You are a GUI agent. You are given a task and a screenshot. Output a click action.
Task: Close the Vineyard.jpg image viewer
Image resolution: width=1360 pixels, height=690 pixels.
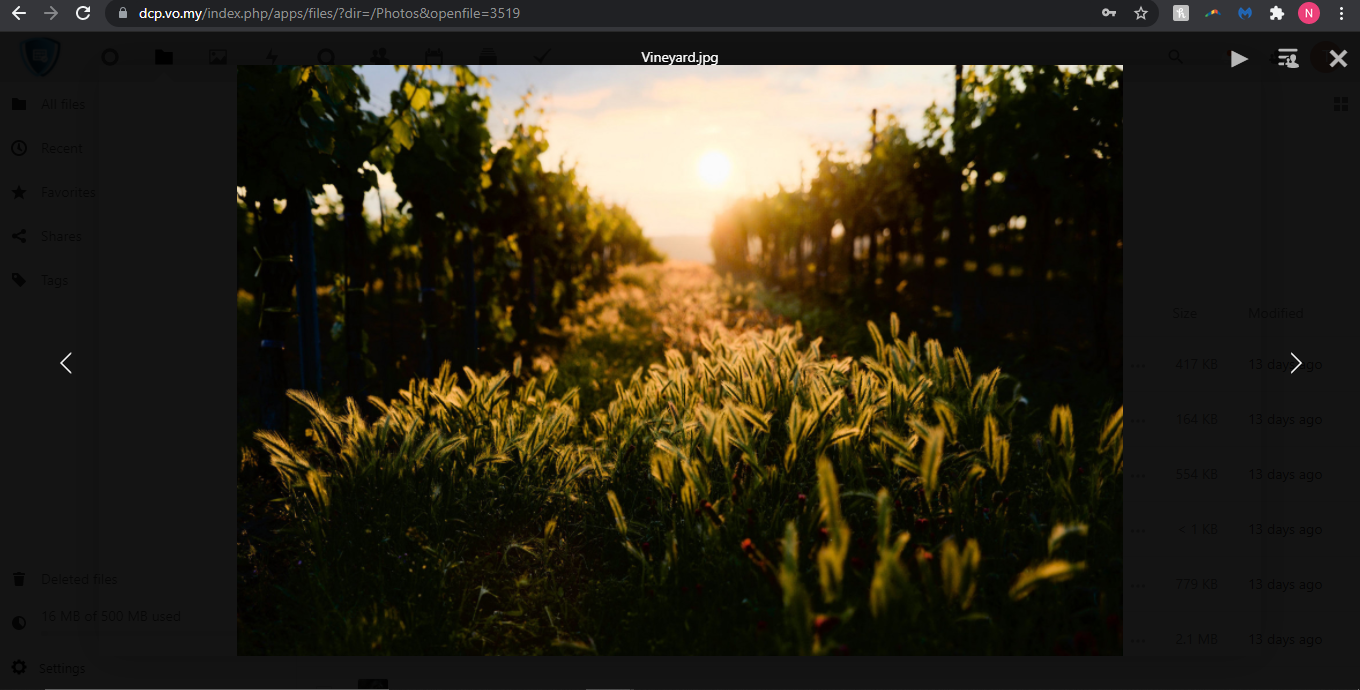pos(1338,59)
